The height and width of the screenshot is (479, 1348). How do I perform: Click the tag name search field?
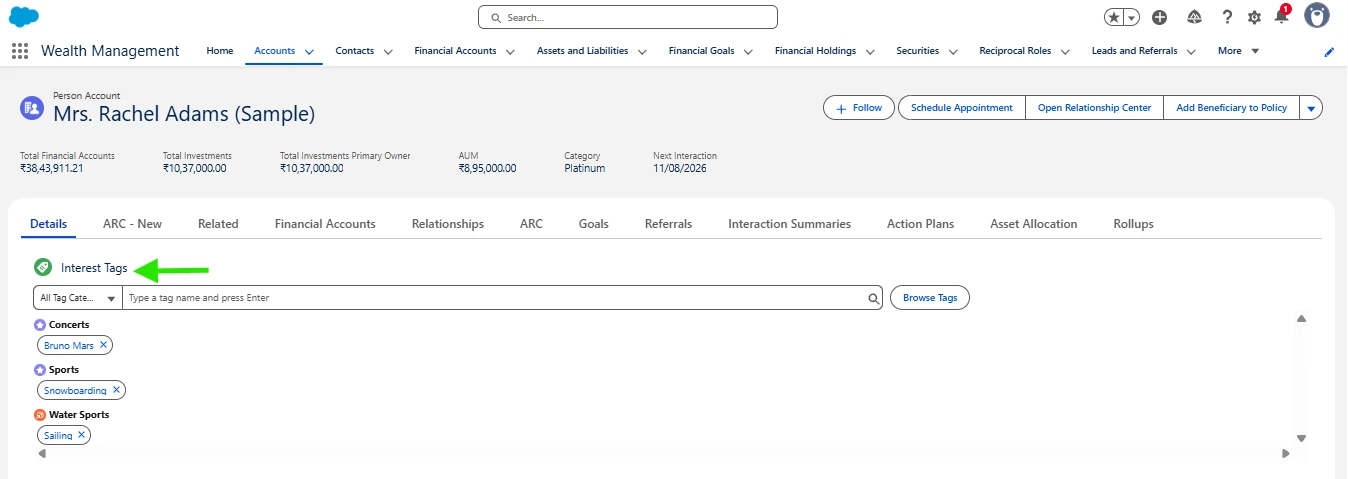click(495, 298)
